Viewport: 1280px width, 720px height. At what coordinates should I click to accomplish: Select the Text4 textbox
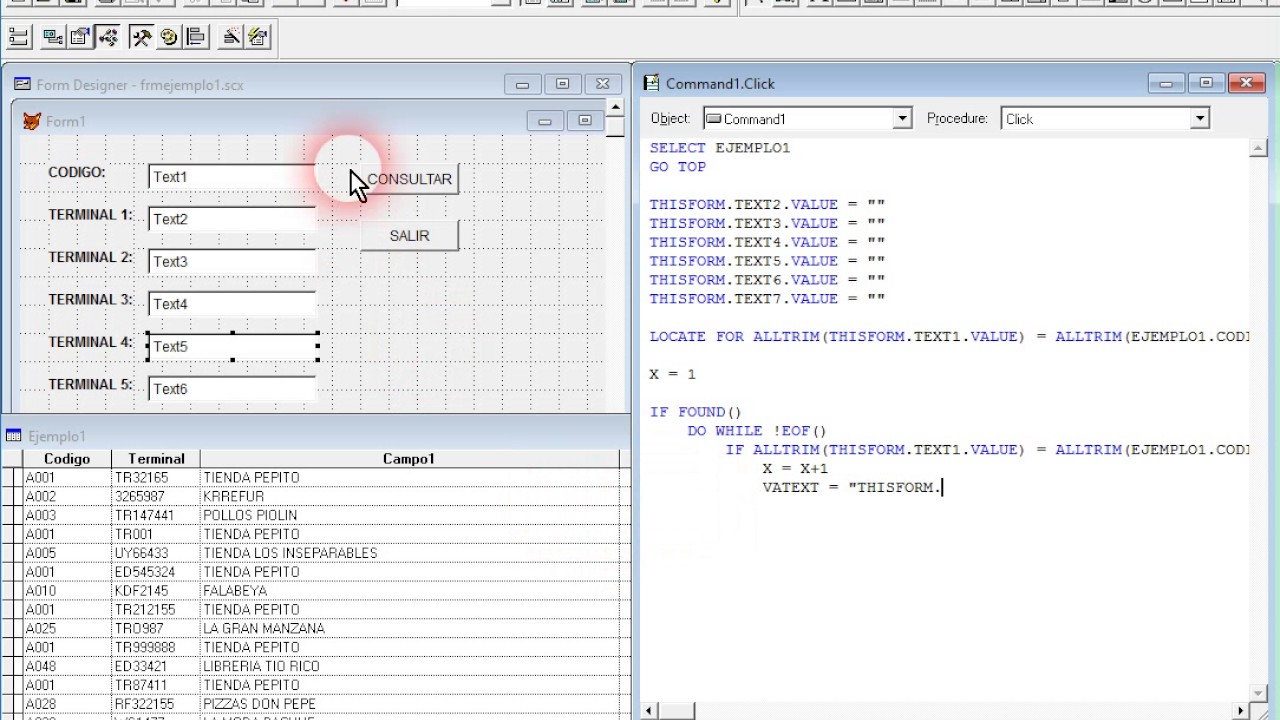[x=232, y=304]
